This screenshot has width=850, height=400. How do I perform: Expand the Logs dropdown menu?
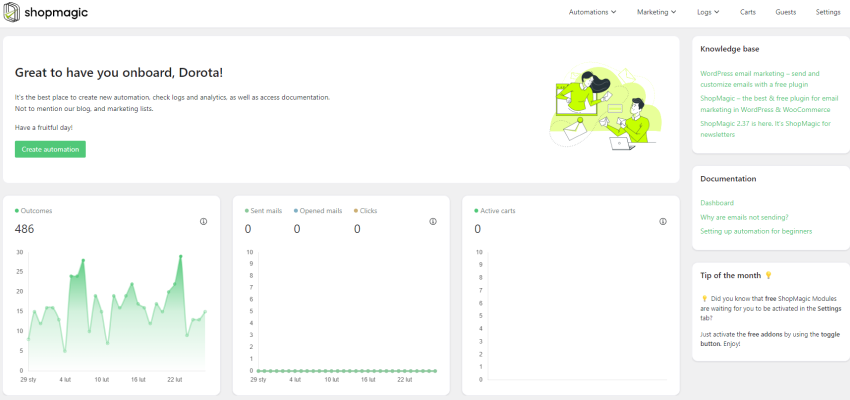click(x=708, y=12)
